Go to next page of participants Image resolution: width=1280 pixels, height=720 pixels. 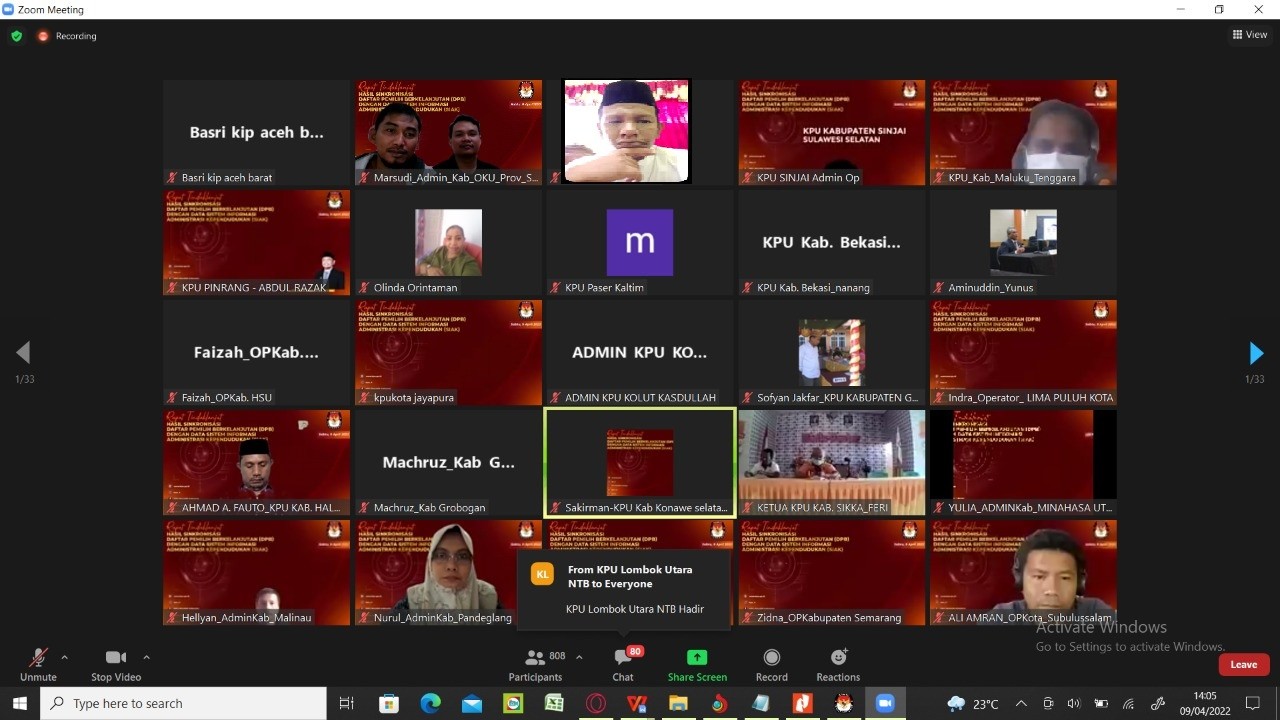point(1256,353)
